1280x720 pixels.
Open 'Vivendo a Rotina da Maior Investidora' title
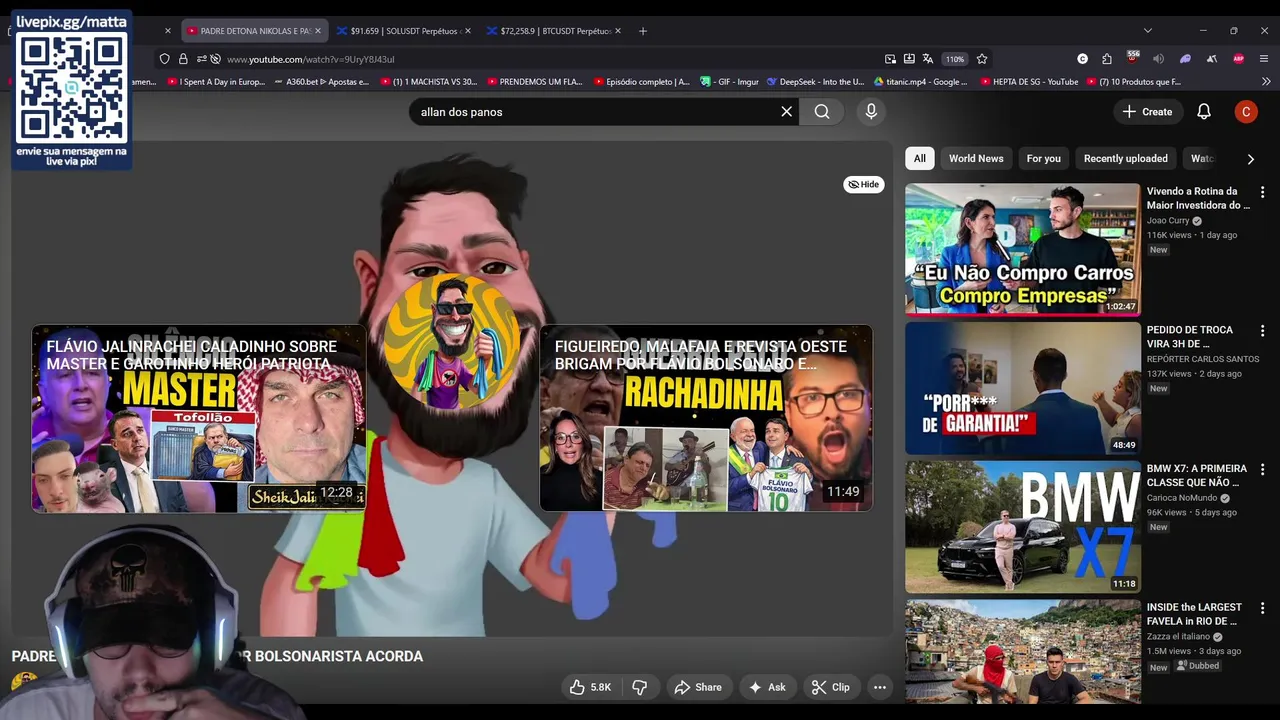pyautogui.click(x=1198, y=198)
